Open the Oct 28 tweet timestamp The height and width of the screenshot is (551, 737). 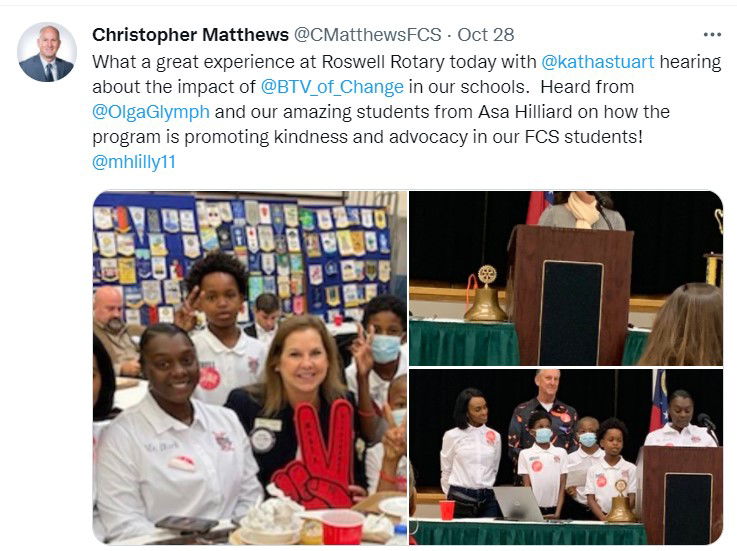pos(486,35)
